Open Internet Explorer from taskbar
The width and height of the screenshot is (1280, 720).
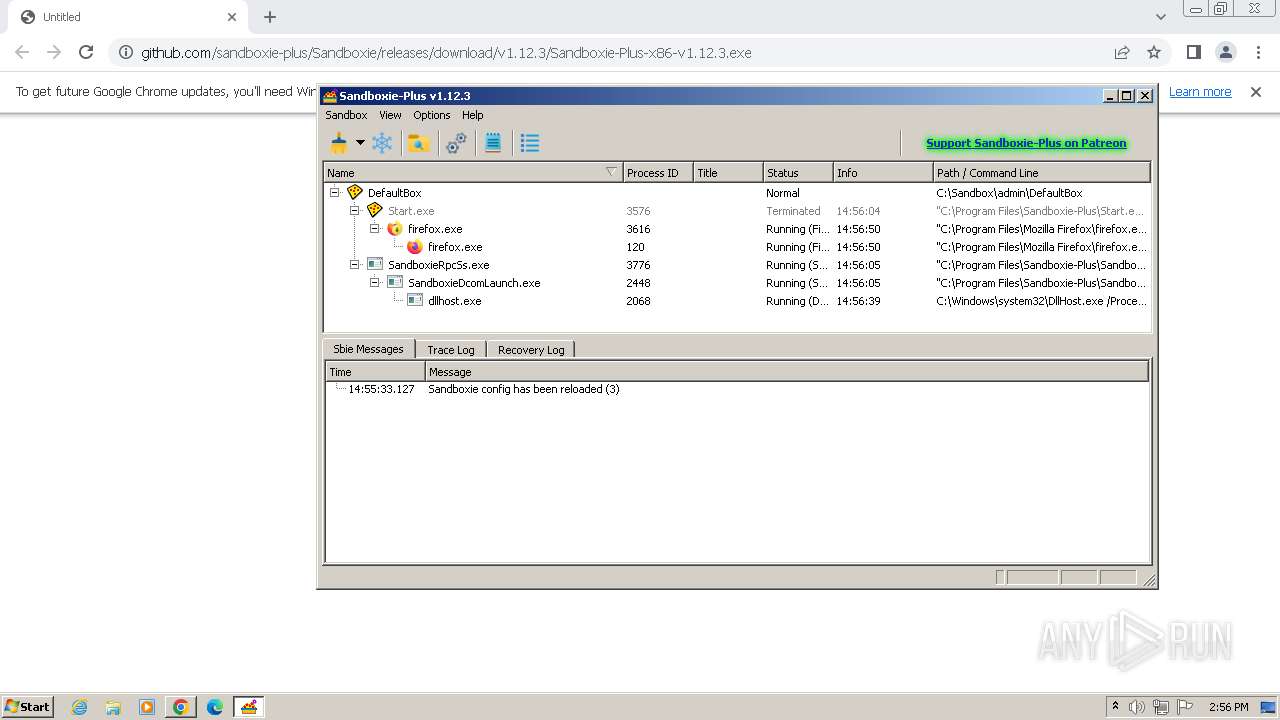pyautogui.click(x=79, y=707)
